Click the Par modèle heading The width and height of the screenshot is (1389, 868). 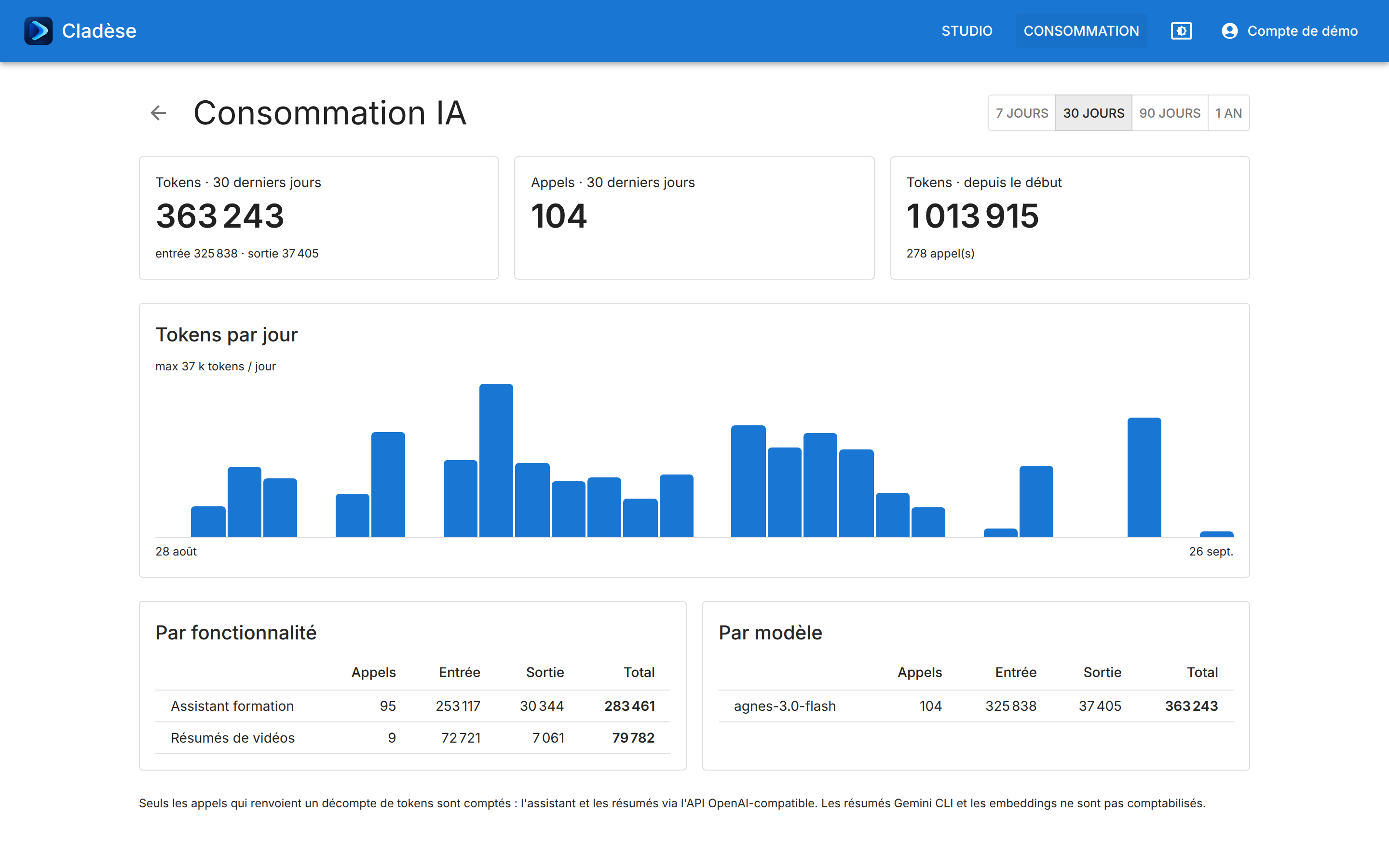[770, 633]
